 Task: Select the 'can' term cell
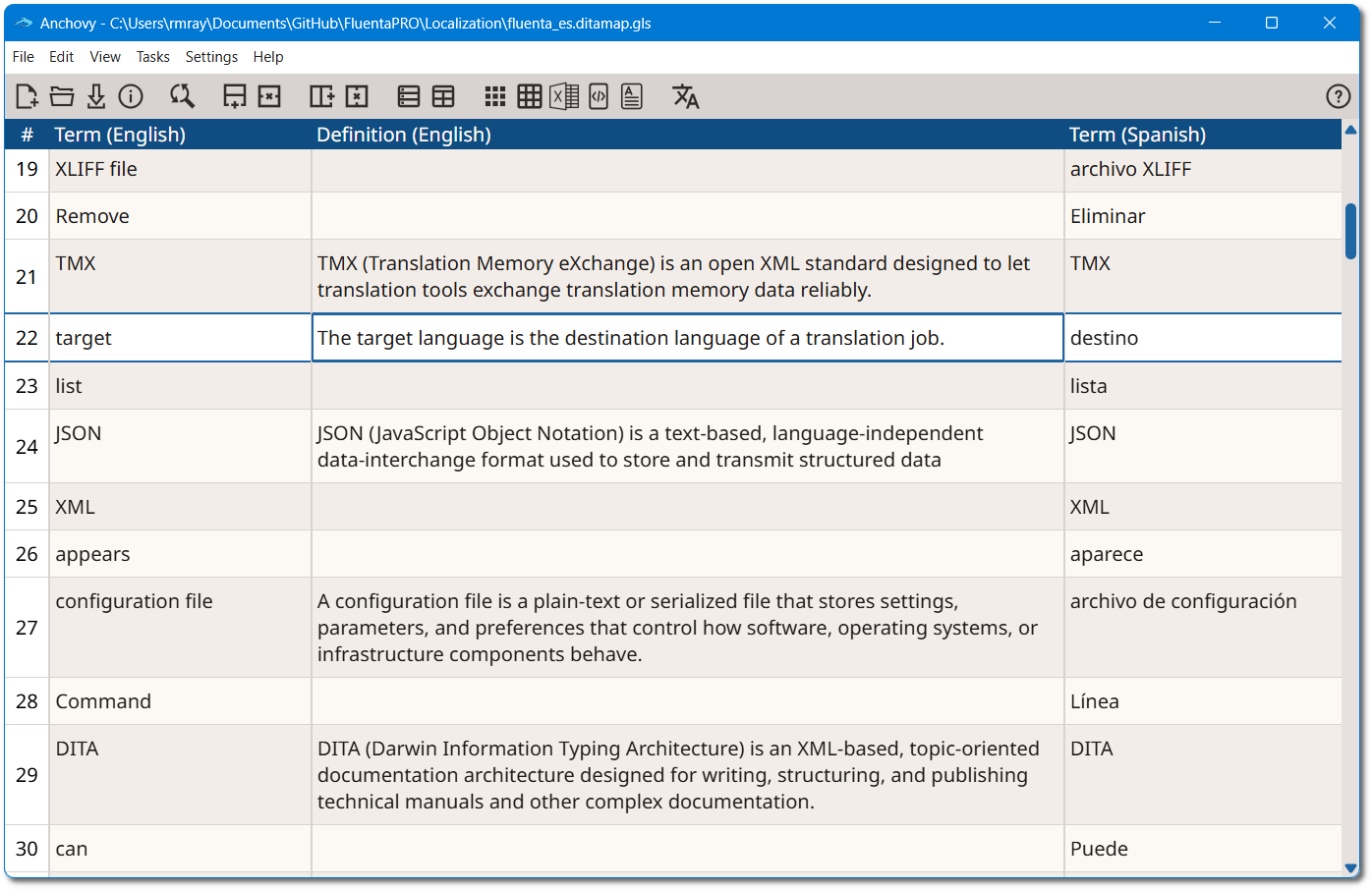pos(181,849)
